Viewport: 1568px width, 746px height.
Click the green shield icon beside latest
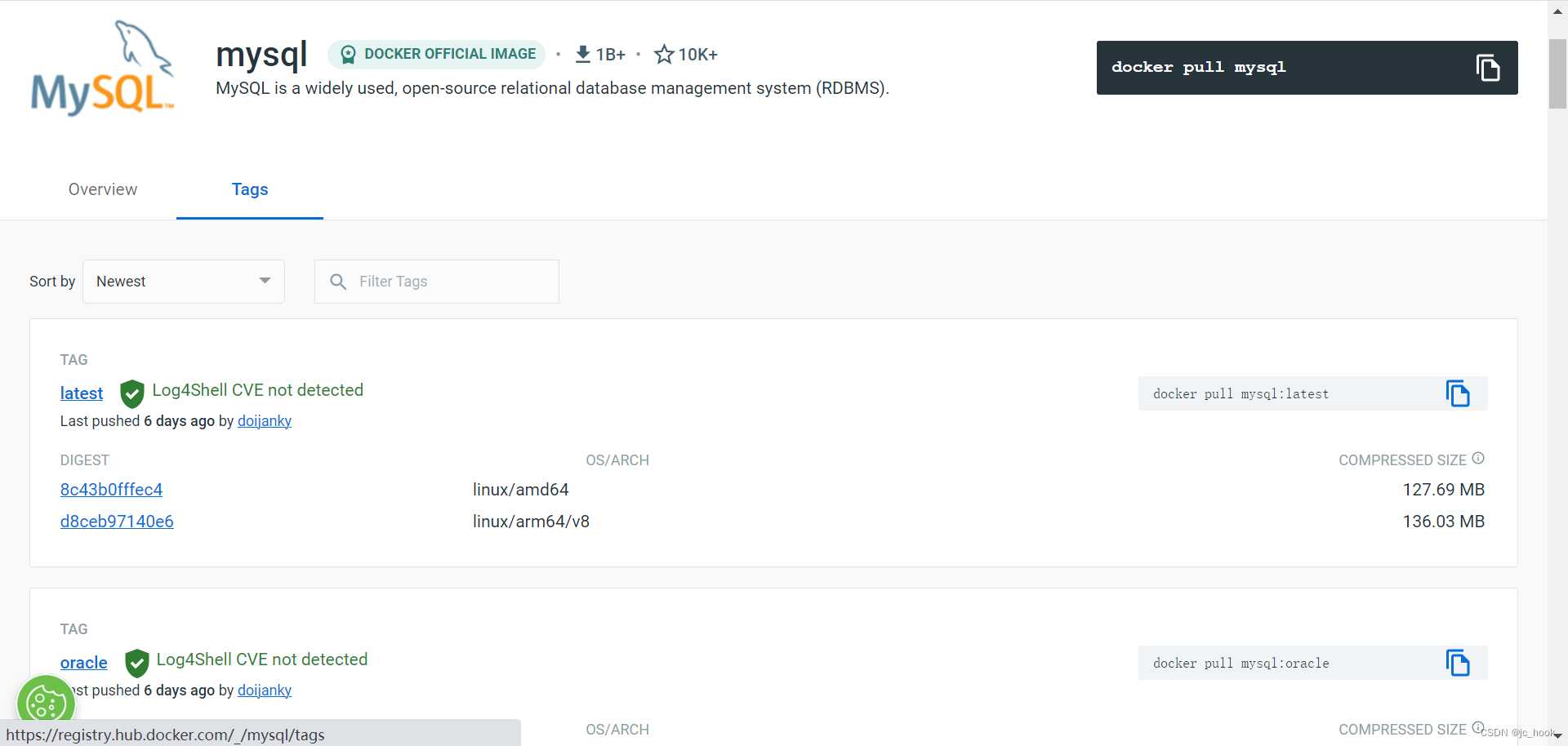131,393
